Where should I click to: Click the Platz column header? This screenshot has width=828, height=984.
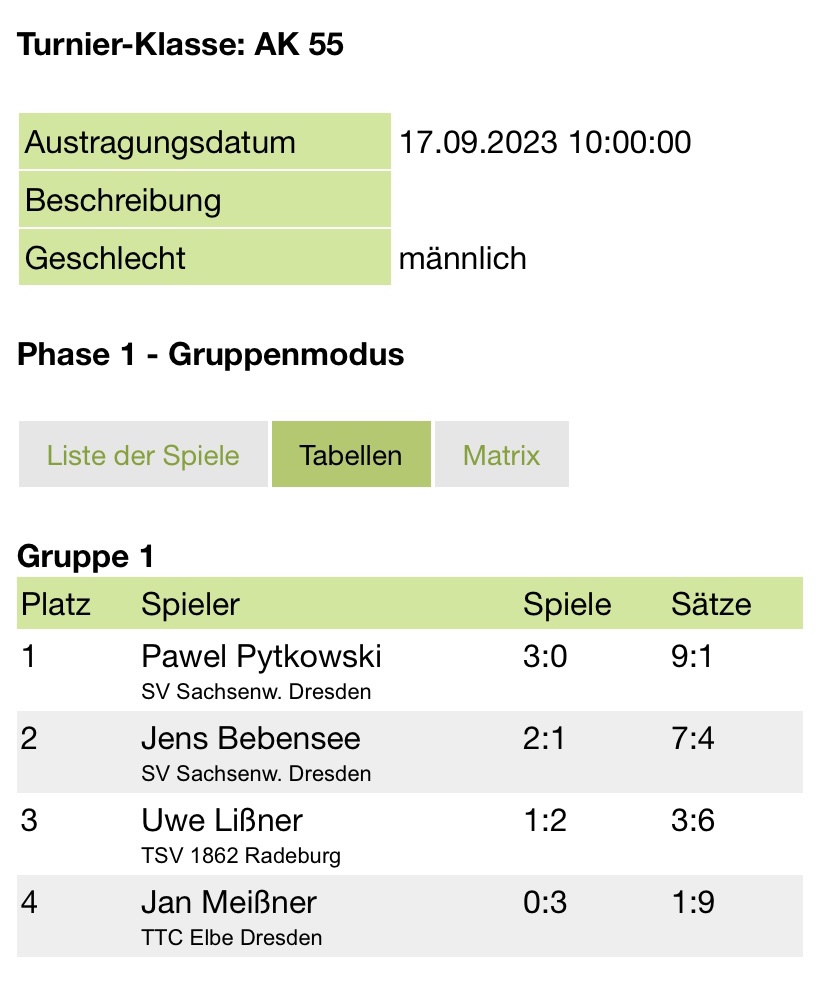click(x=55, y=604)
